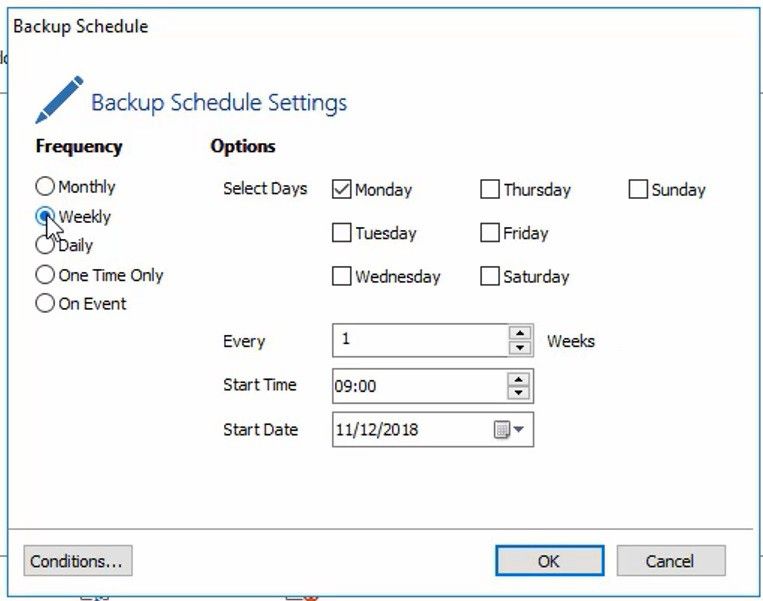Select One Time Only frequency

pyautogui.click(x=45, y=275)
